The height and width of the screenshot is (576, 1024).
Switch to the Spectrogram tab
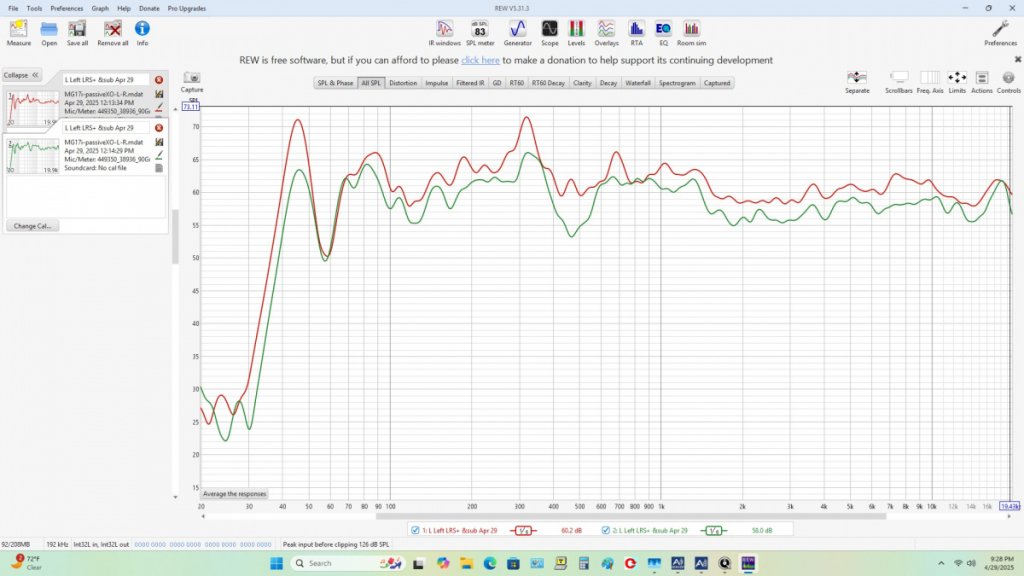click(677, 83)
